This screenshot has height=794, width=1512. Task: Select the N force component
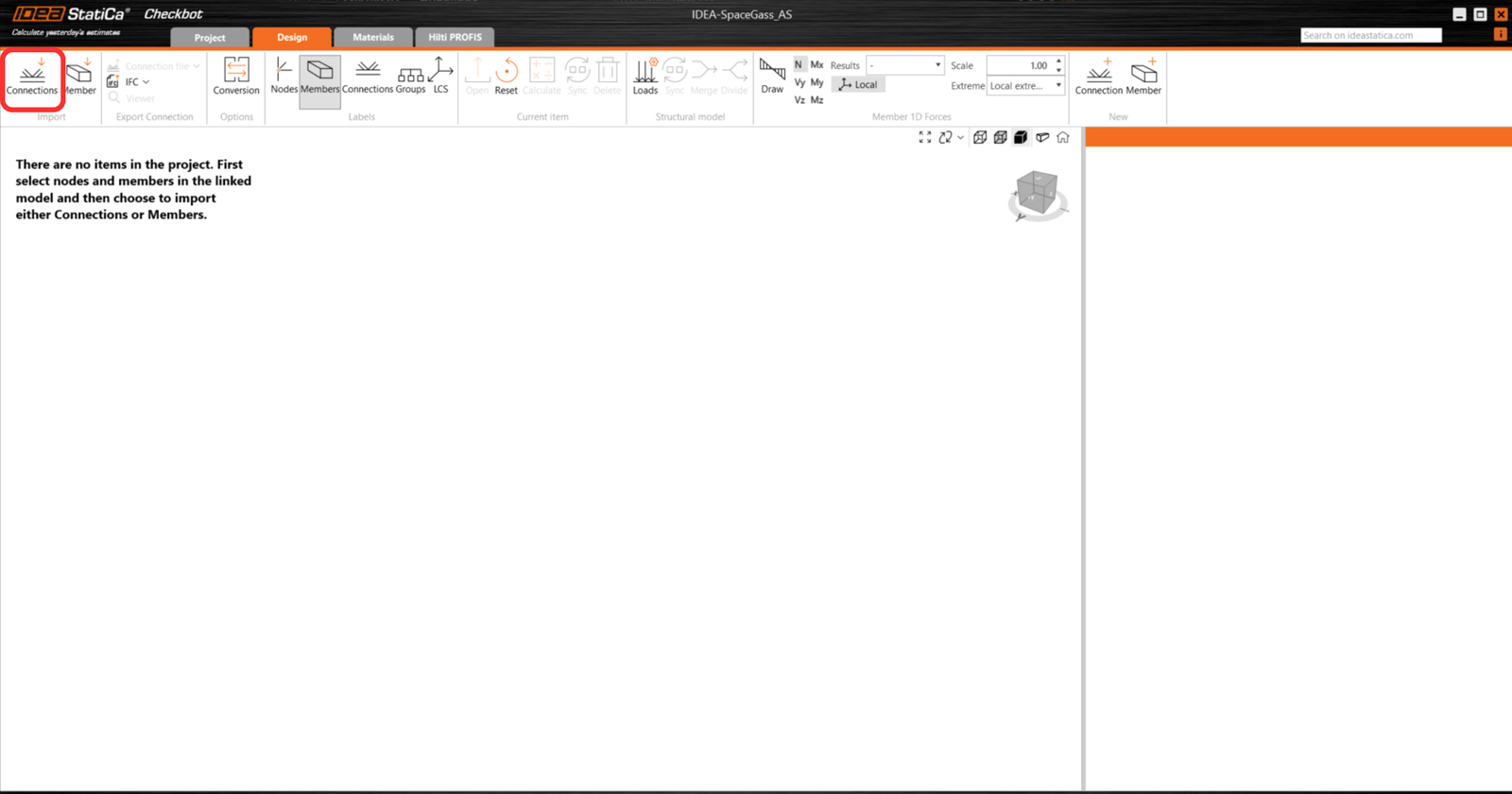tap(799, 65)
